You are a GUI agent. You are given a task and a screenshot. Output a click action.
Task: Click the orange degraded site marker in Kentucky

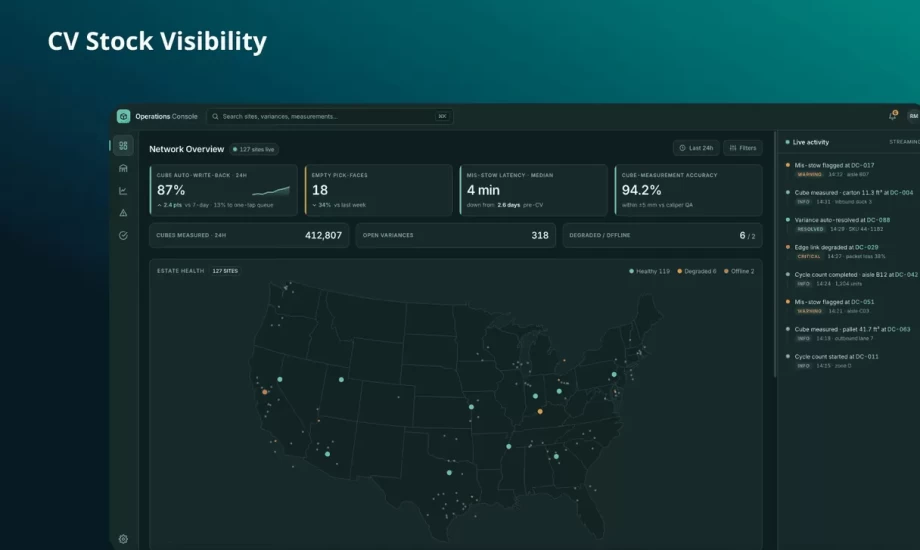pos(540,412)
